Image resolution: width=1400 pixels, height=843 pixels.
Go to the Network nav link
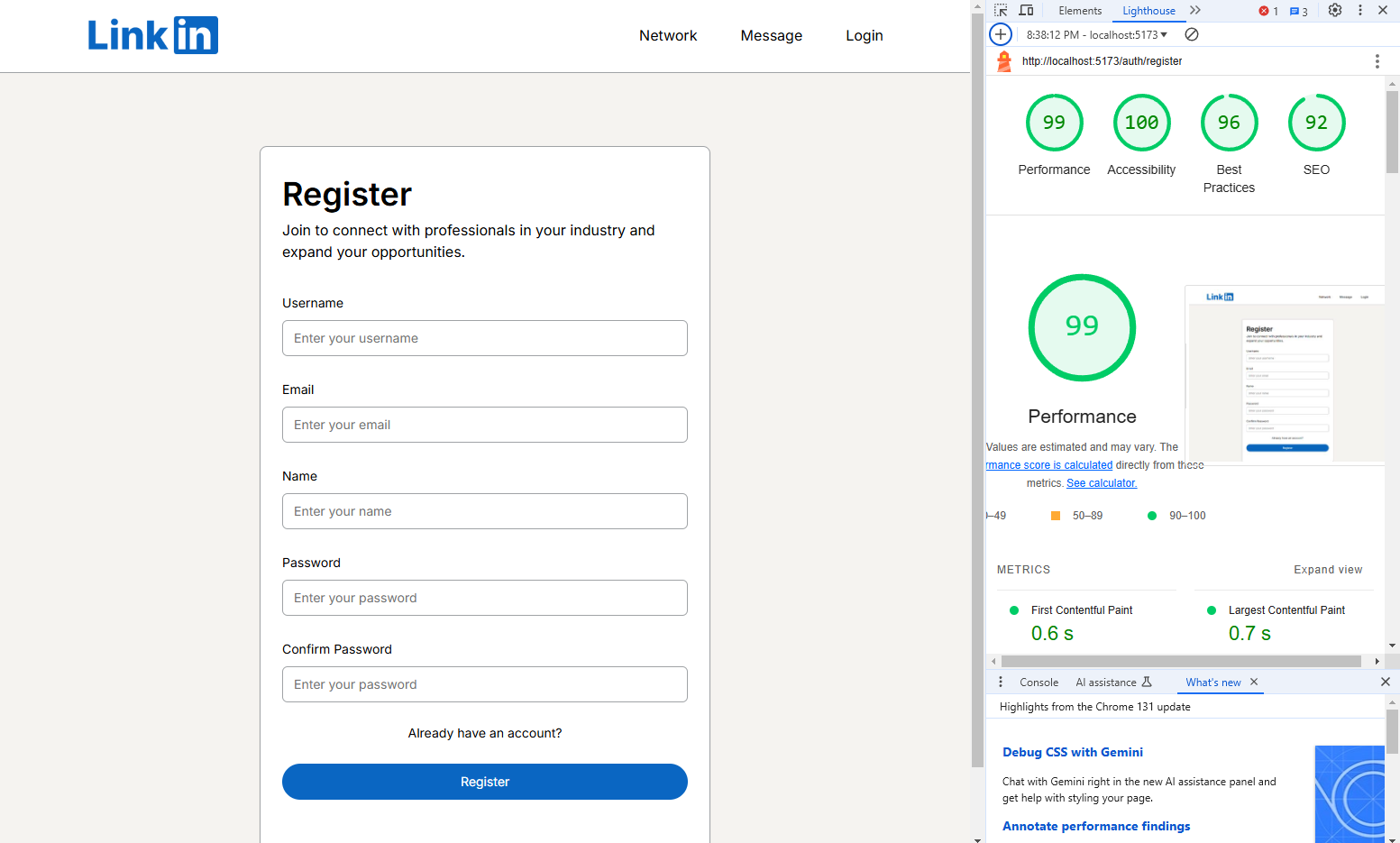click(x=668, y=35)
